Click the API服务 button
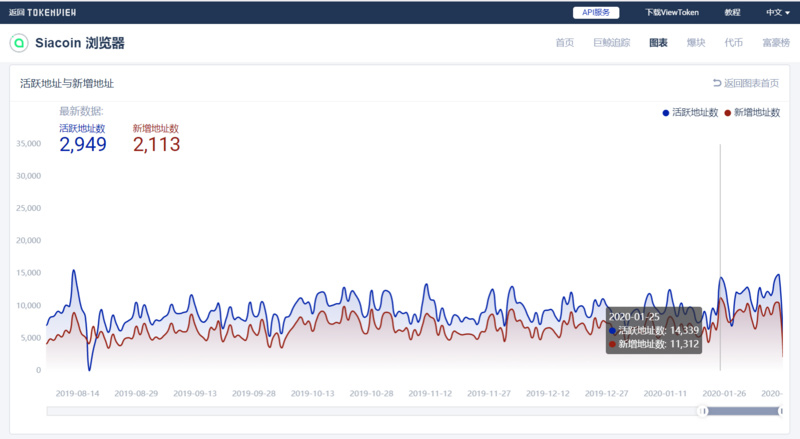Viewport: 800px width, 439px height. [596, 13]
